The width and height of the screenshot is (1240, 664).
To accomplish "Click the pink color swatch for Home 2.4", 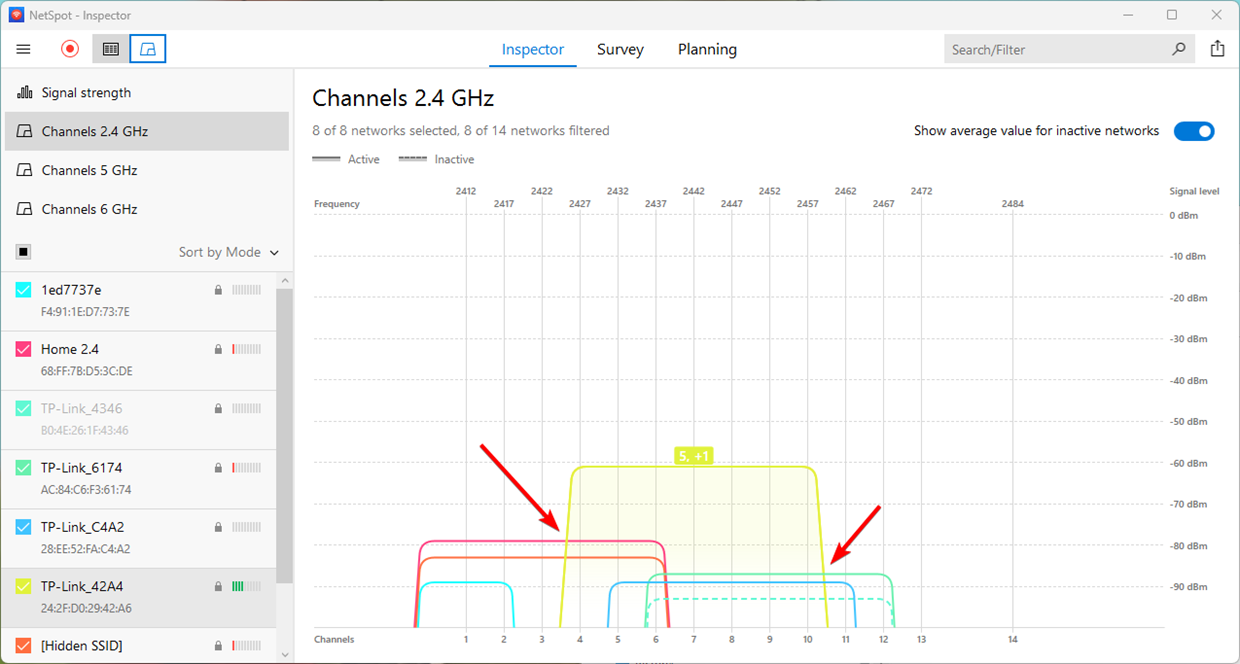I will [x=23, y=349].
